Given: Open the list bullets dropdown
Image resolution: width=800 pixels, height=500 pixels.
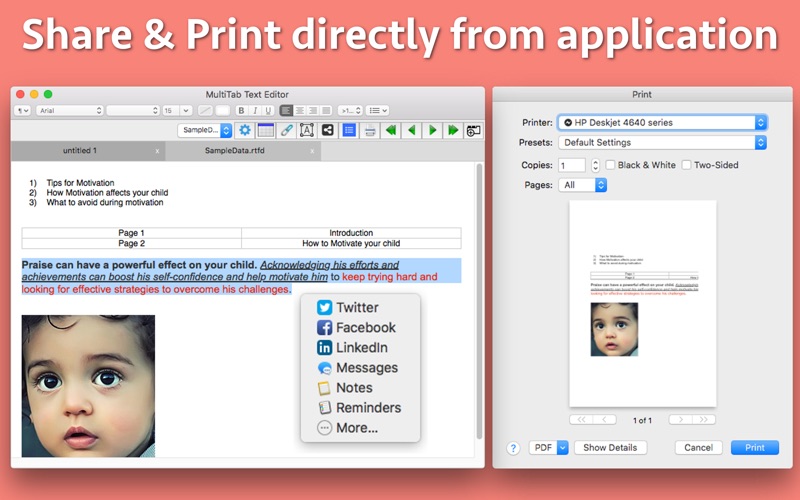Looking at the screenshot, I should (378, 110).
